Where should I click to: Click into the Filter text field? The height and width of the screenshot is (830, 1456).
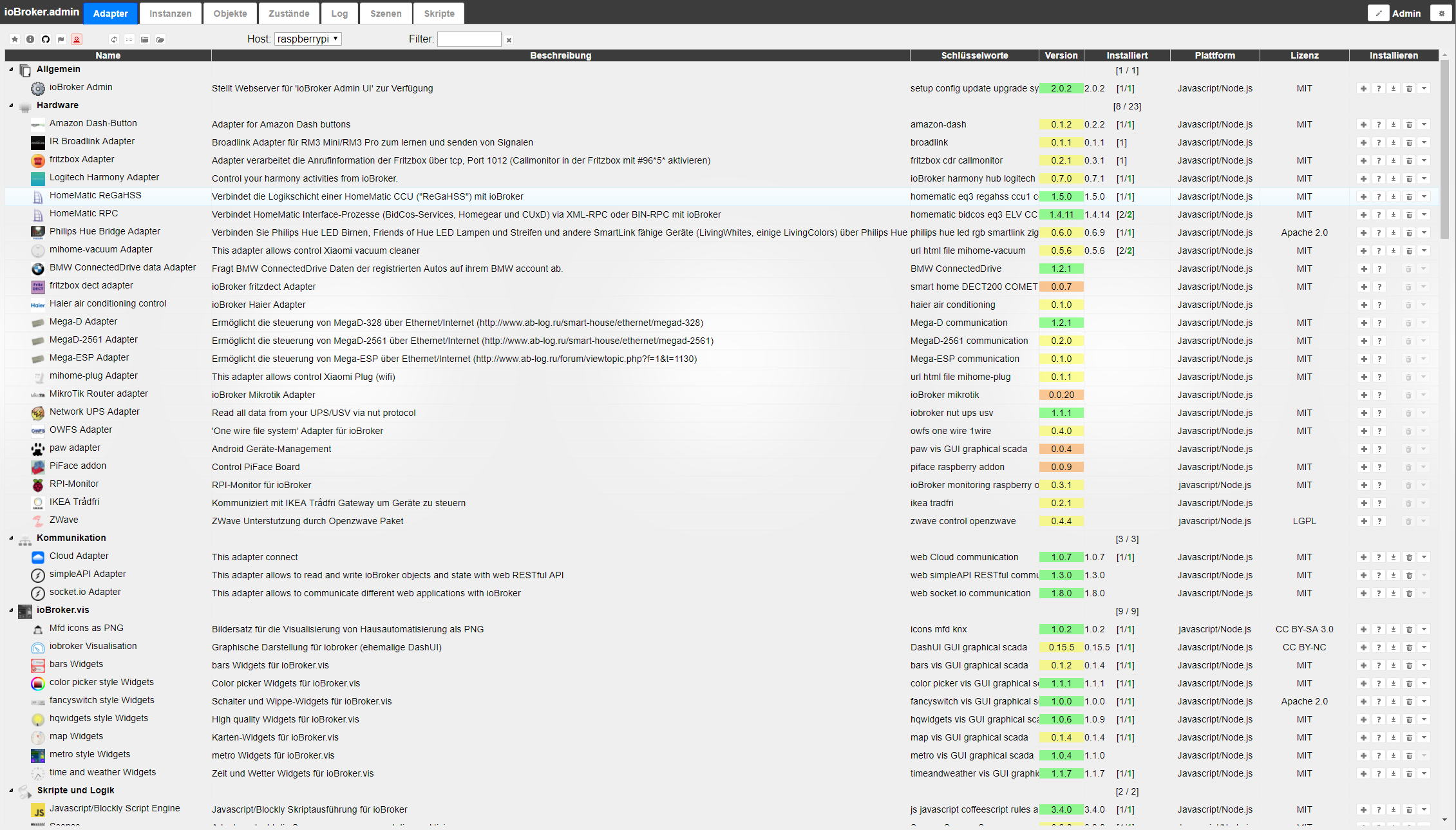click(469, 39)
